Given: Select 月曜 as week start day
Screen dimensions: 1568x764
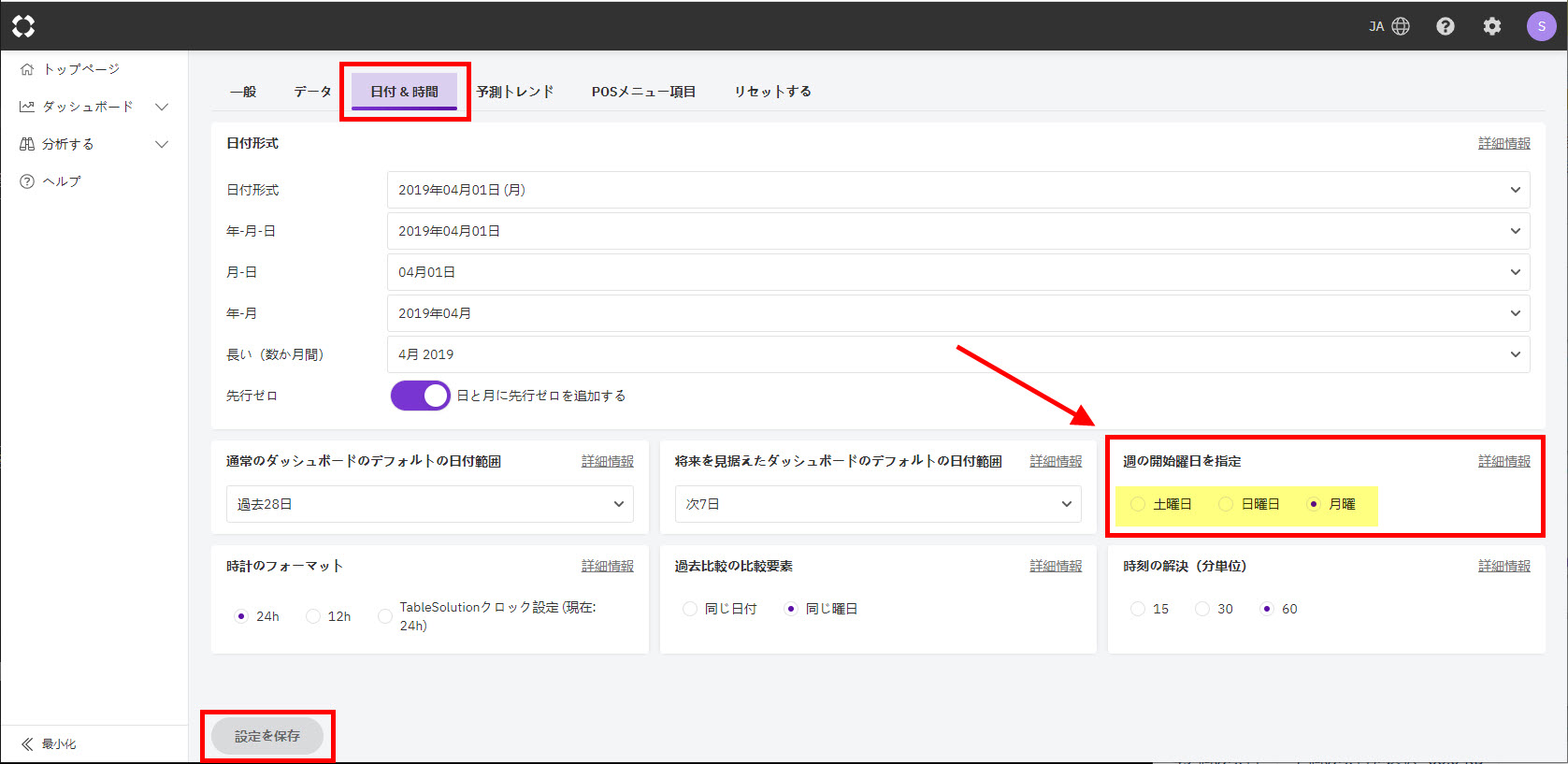Looking at the screenshot, I should (x=1314, y=504).
